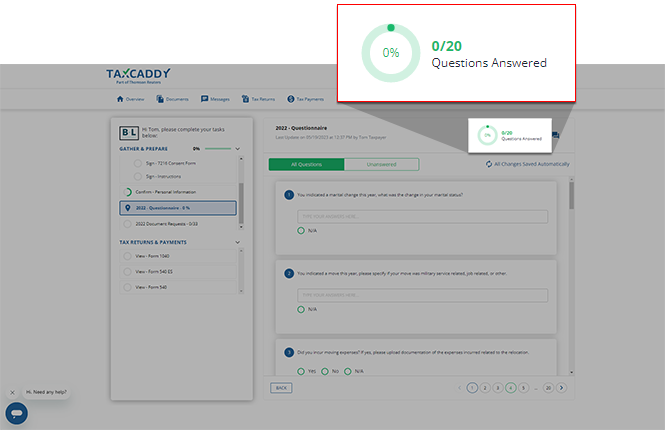Click the location pin on the Questionnaire task
The image size is (665, 430).
128,208
